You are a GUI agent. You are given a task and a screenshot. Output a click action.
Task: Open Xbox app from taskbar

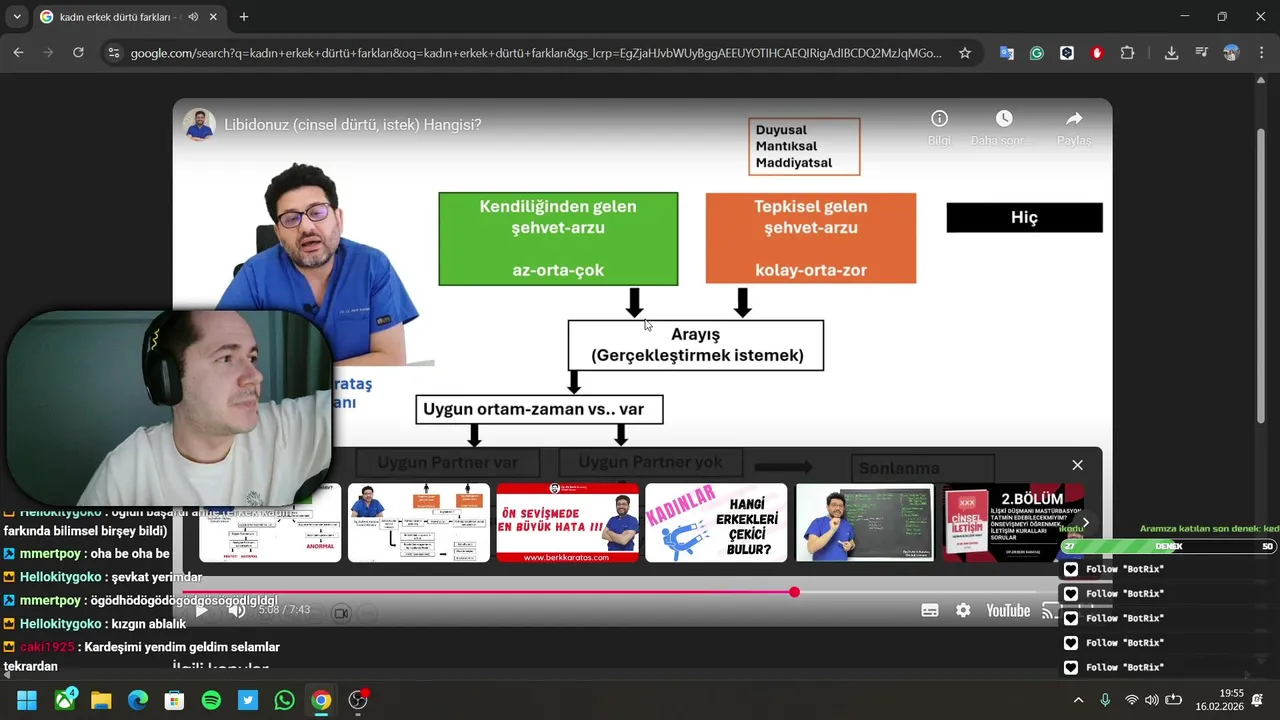pyautogui.click(x=67, y=700)
